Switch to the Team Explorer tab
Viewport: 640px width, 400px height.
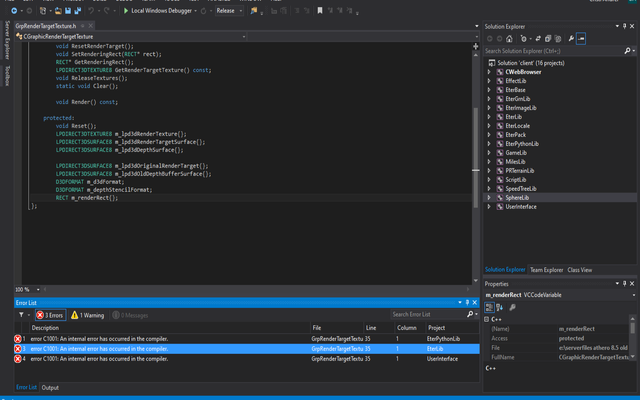pos(547,270)
